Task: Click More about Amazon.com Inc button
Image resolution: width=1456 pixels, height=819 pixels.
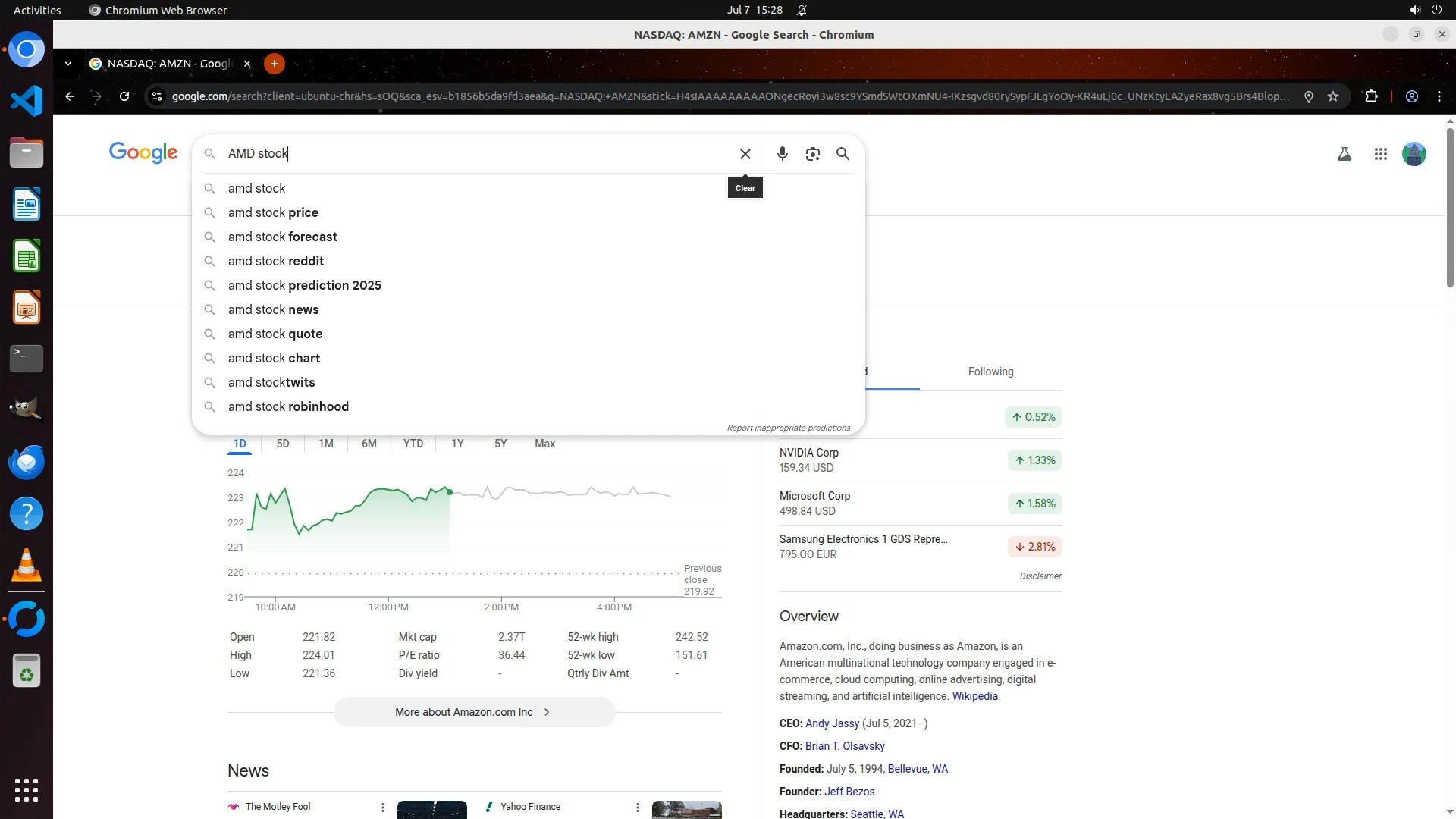Action: coord(474,712)
